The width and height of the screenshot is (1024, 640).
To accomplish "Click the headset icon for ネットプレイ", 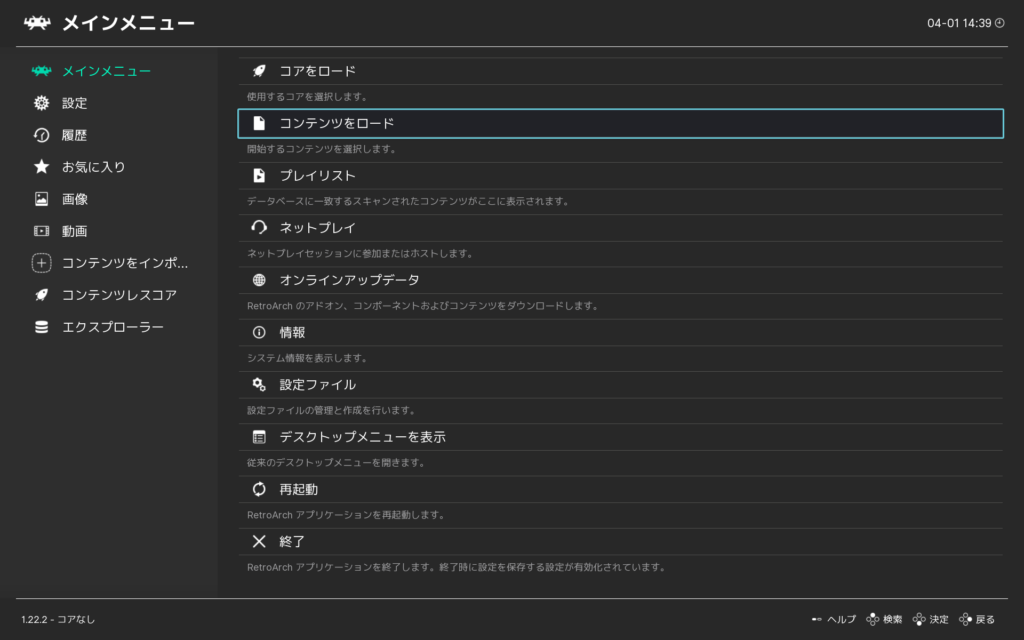I will pos(259,228).
